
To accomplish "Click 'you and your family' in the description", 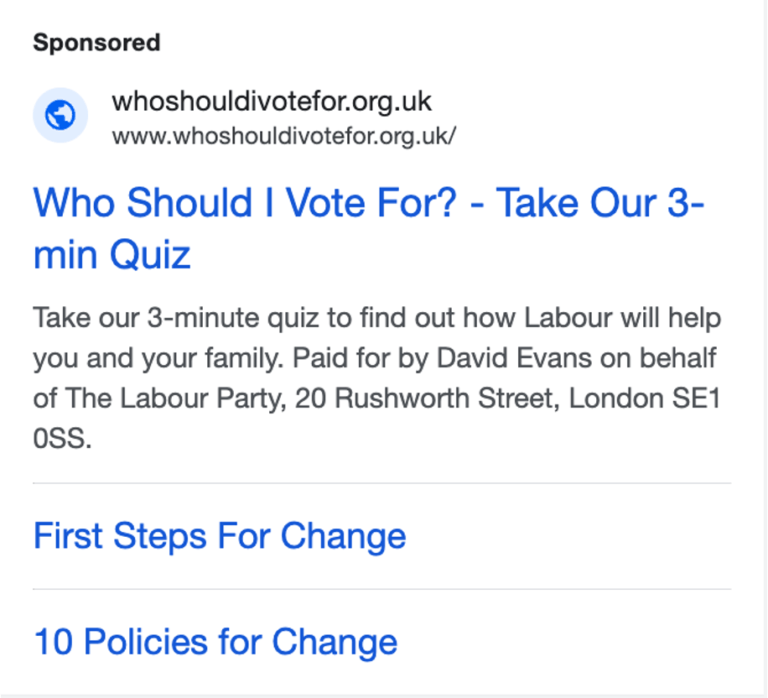I will pyautogui.click(x=158, y=359).
